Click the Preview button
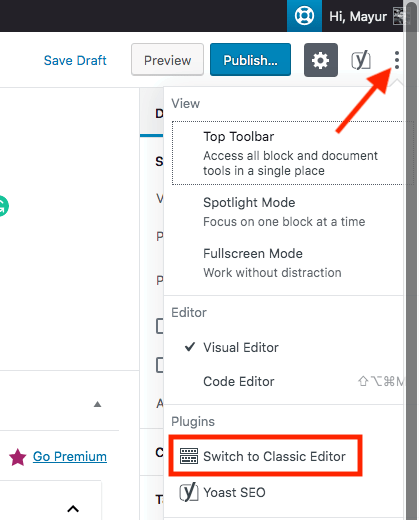This screenshot has height=520, width=419. (x=167, y=60)
